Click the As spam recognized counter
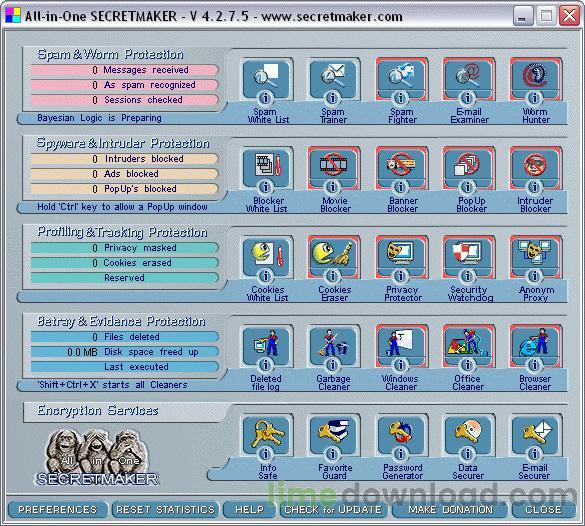Viewport: 585px width, 526px height. point(125,85)
